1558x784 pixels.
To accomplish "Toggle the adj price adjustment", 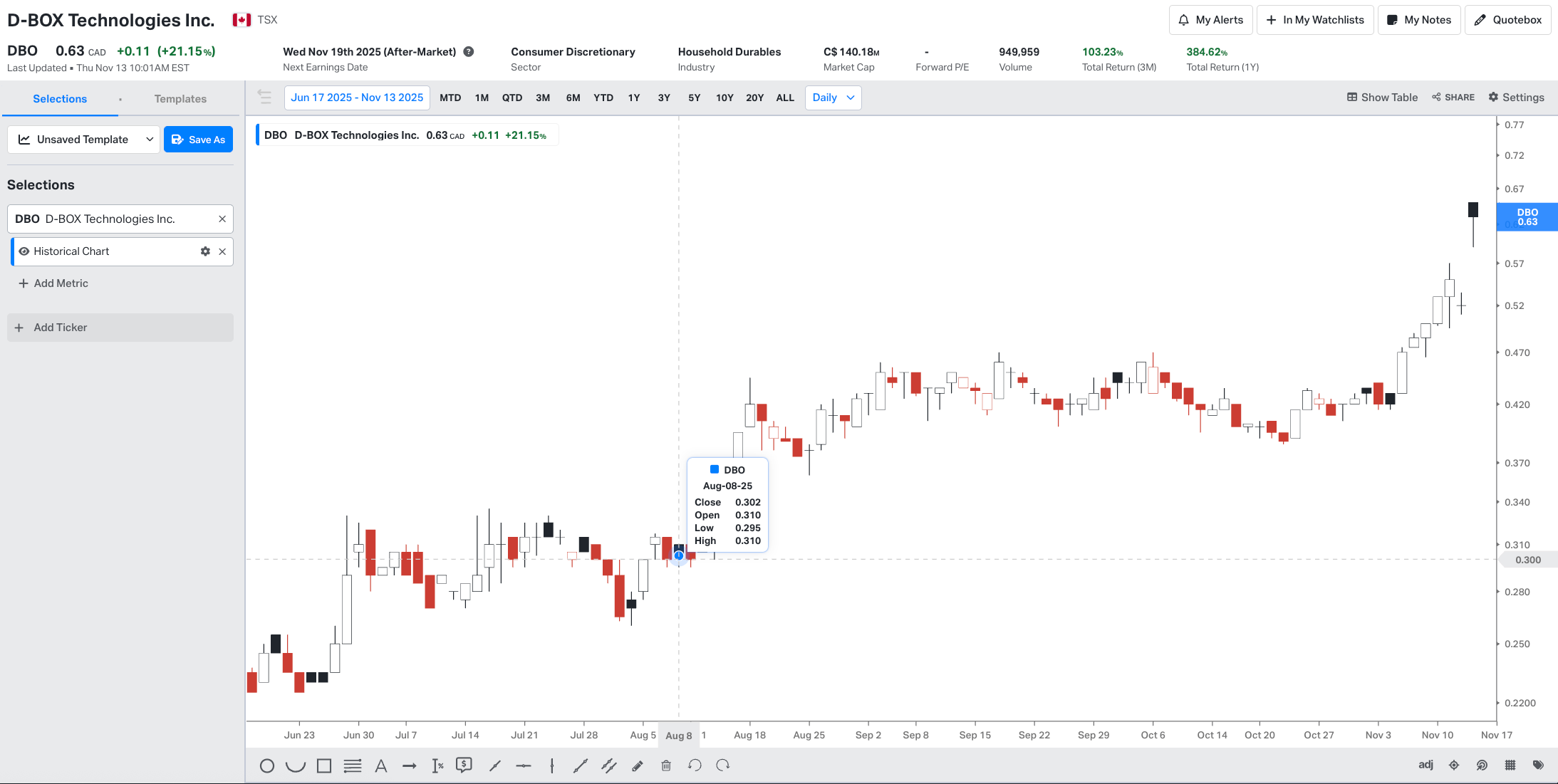I will 1425,765.
